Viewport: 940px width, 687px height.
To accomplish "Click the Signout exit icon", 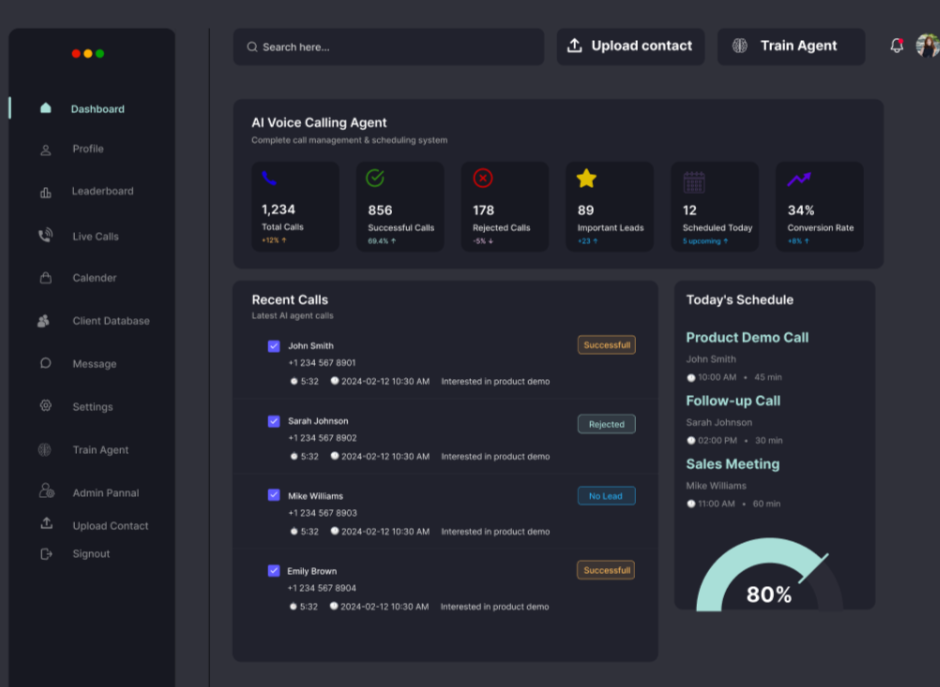I will pyautogui.click(x=46, y=554).
